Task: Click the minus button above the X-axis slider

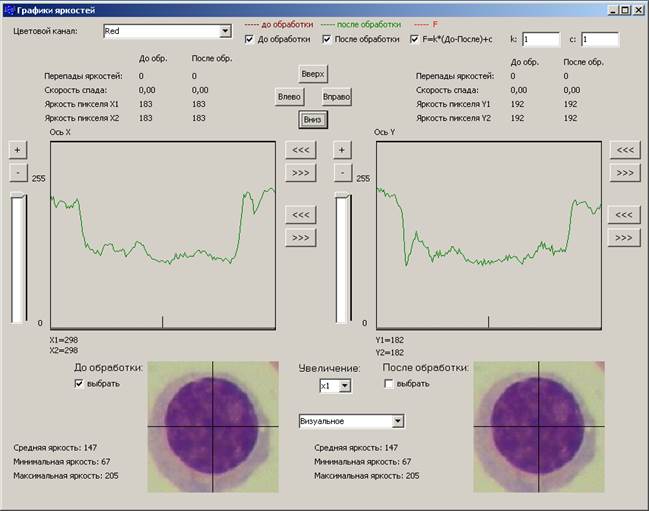Action: (18, 172)
